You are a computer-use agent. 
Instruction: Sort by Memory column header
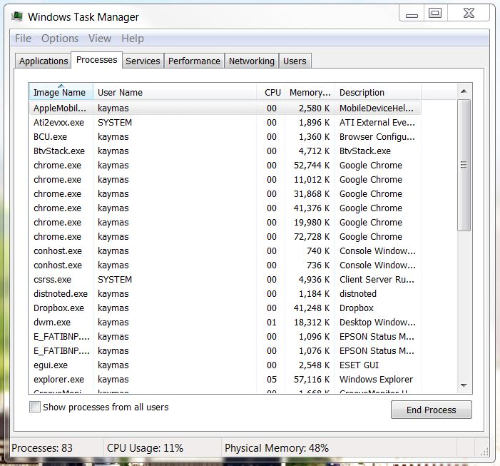(x=310, y=92)
